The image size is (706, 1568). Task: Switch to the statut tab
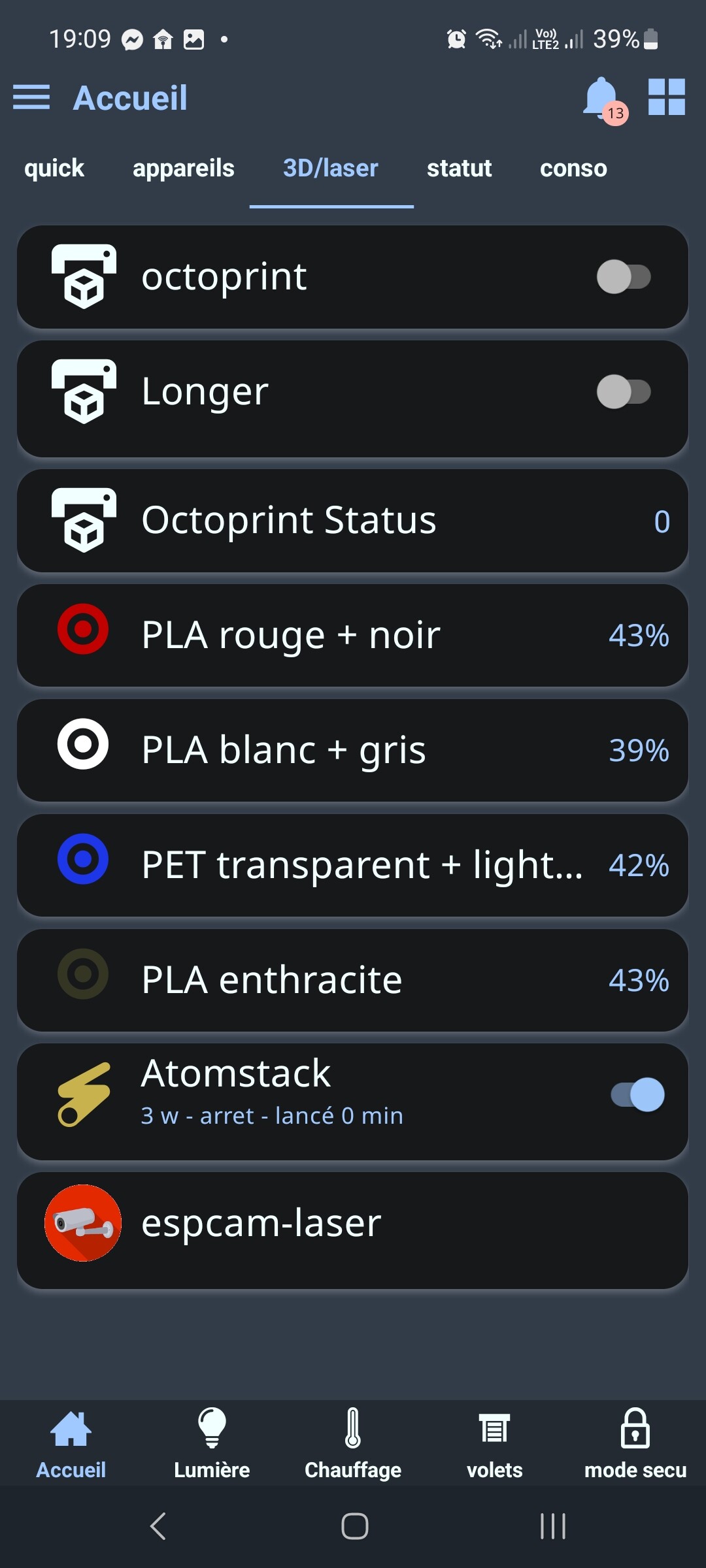tap(459, 169)
